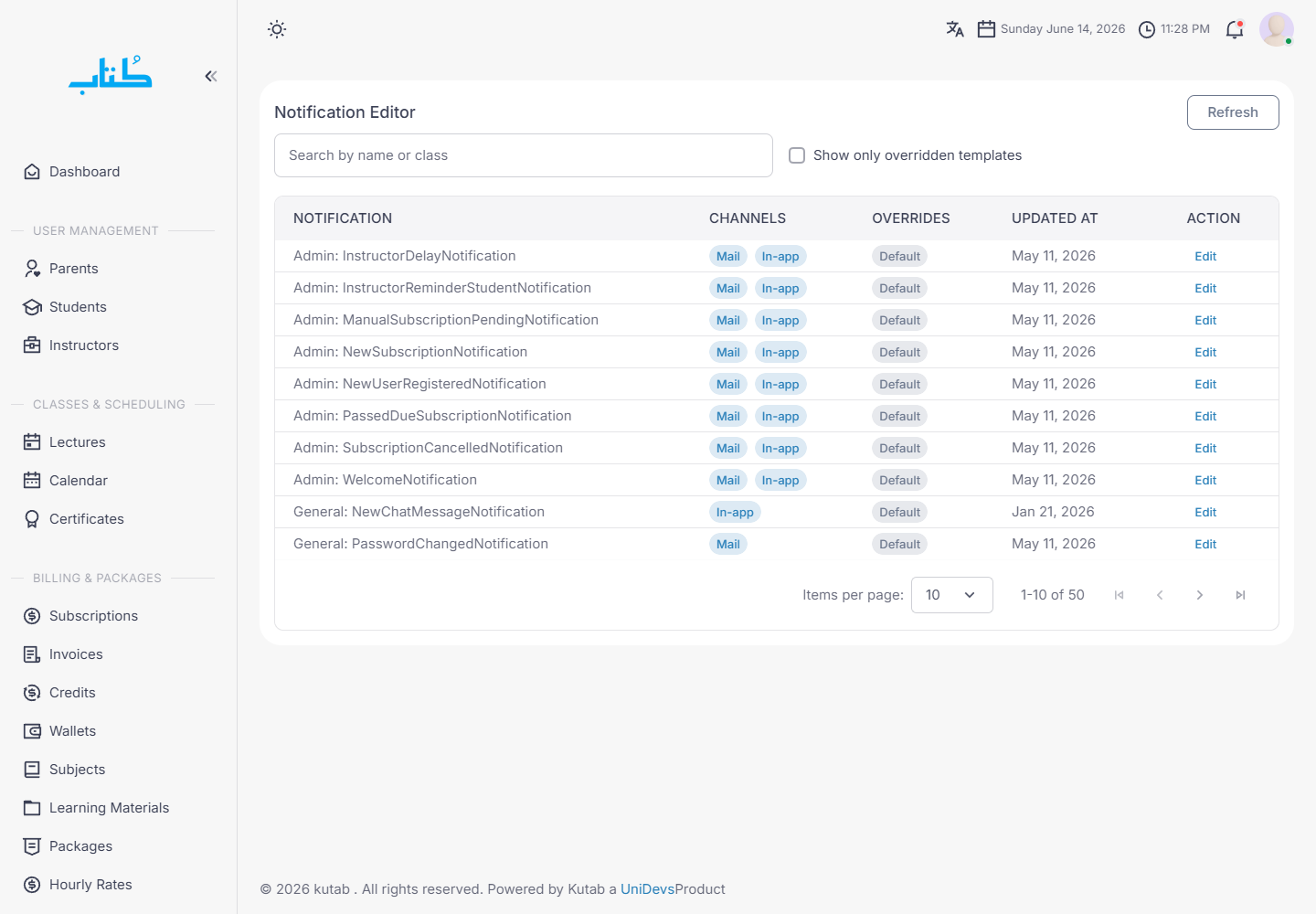Click the 1-10 of 50 pagination text

1053,595
